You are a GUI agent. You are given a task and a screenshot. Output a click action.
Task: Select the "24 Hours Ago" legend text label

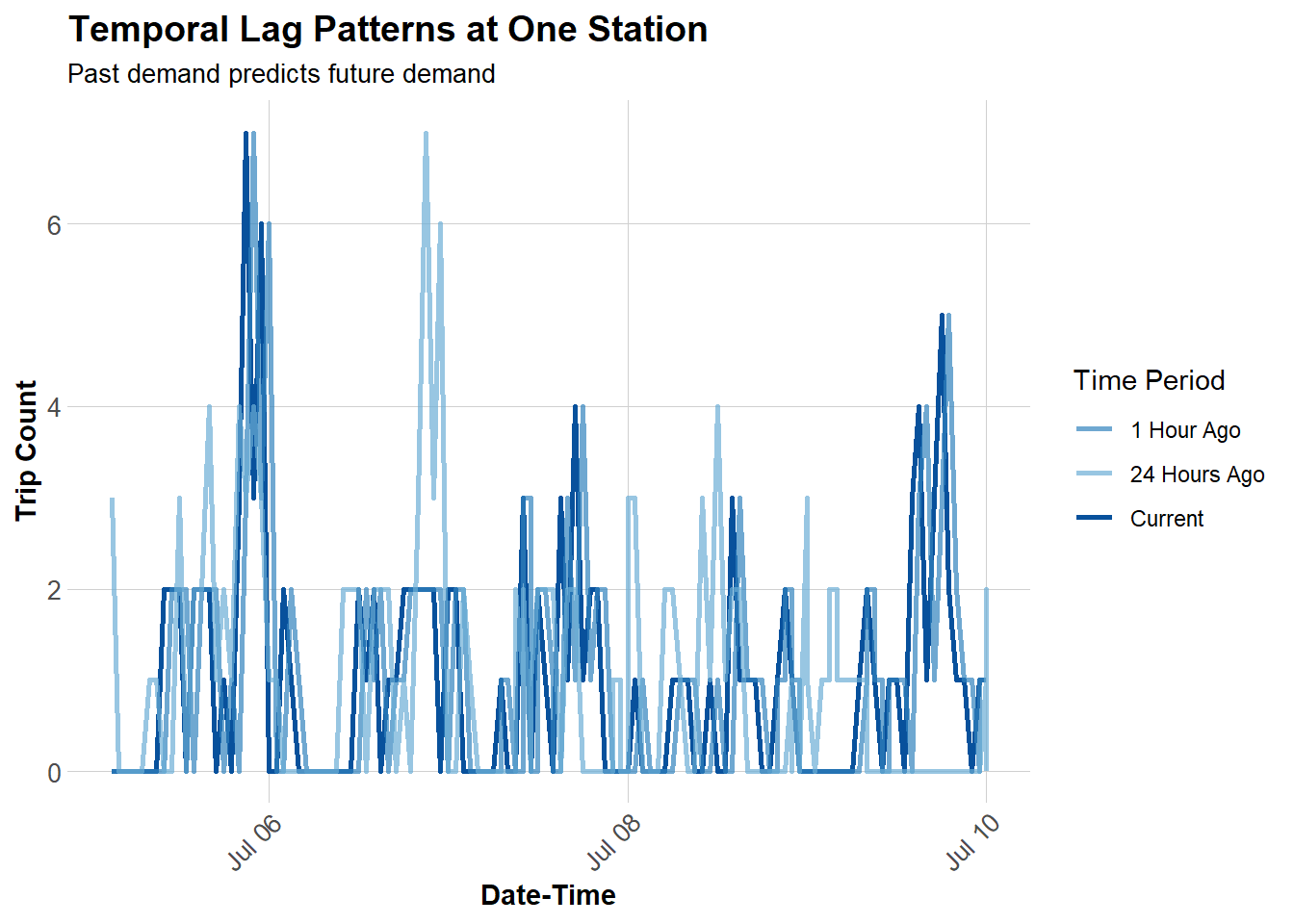pyautogui.click(x=1197, y=475)
